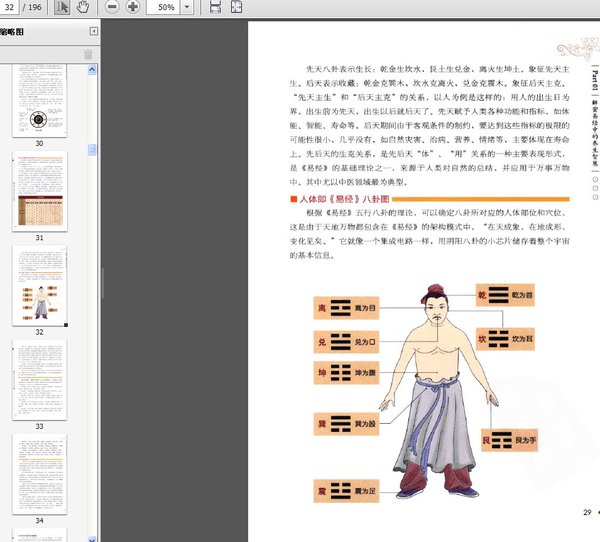600x542 pixels.
Task: Open page 30 thumbnail
Action: (x=39, y=102)
